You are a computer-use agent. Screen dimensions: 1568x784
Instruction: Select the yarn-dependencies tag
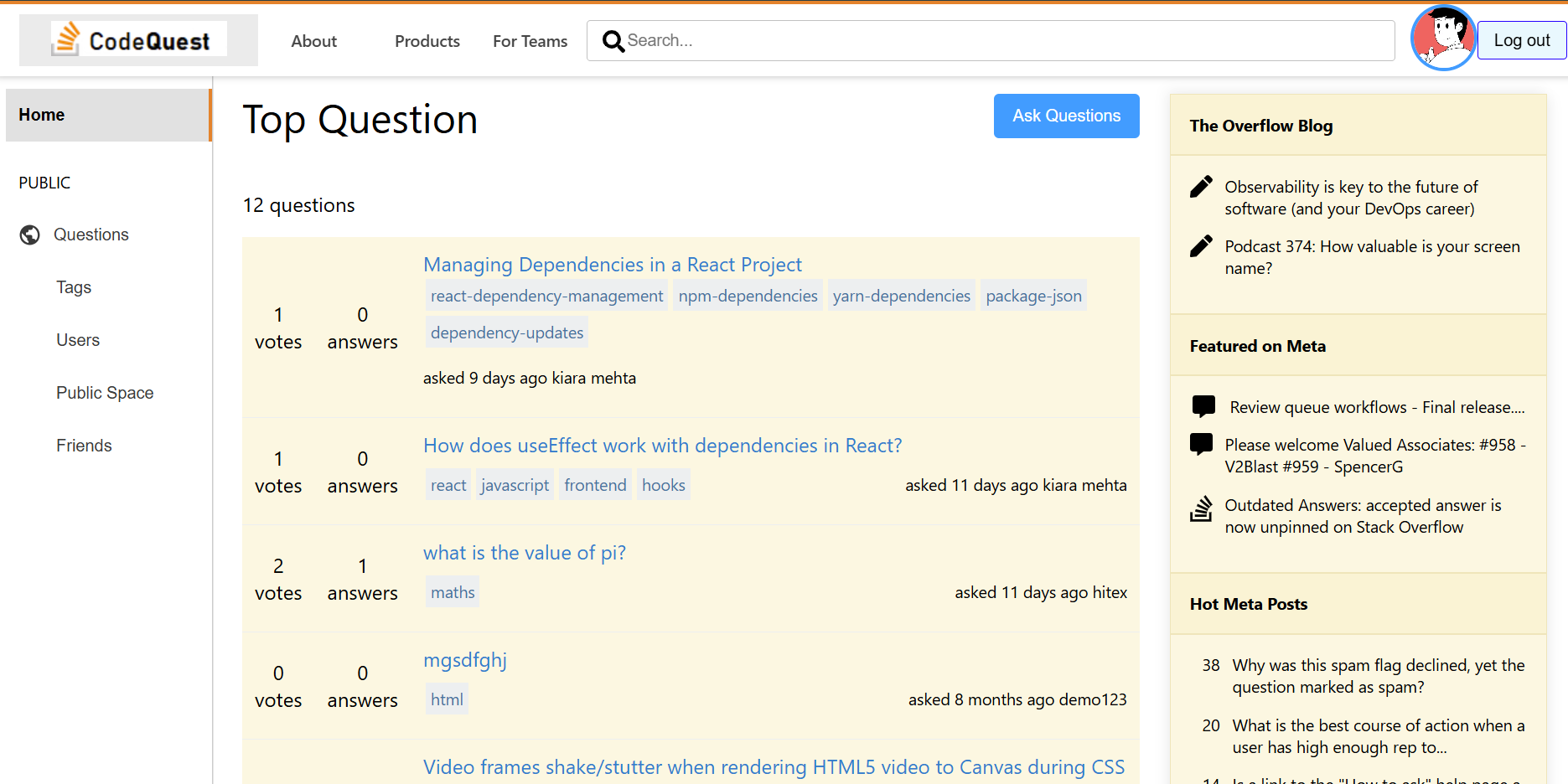tap(902, 296)
